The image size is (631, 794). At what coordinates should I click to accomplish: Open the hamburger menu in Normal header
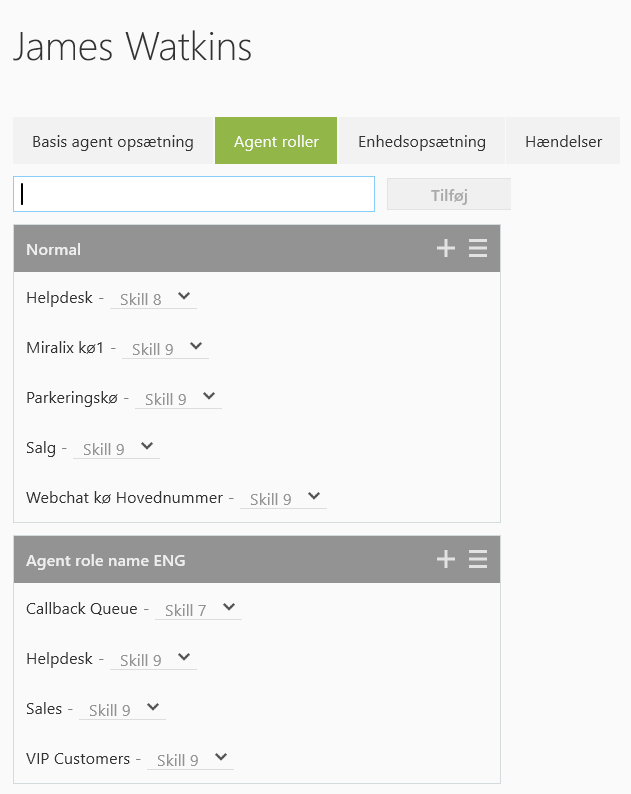click(x=478, y=249)
